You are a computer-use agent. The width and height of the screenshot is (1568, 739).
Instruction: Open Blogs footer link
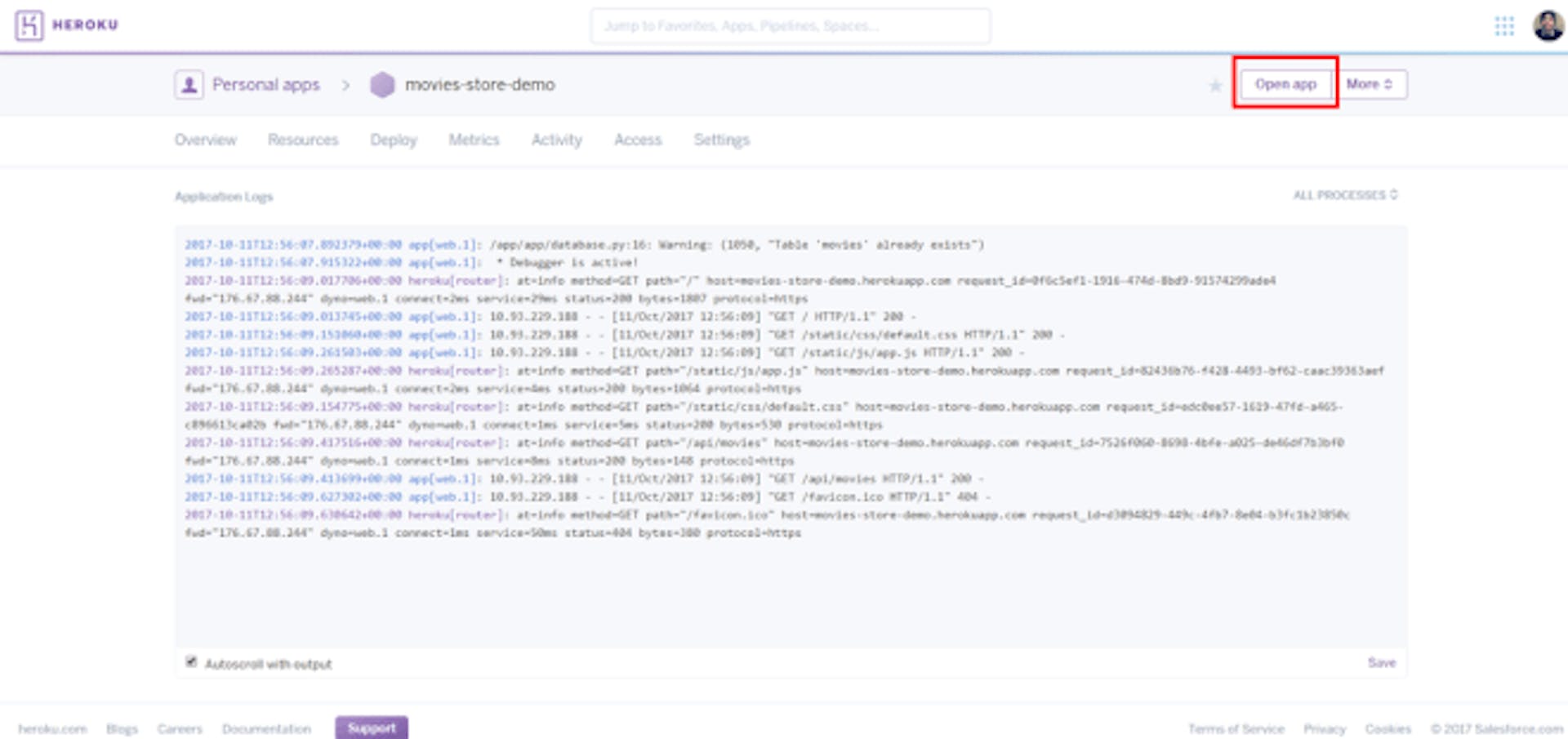point(122,728)
